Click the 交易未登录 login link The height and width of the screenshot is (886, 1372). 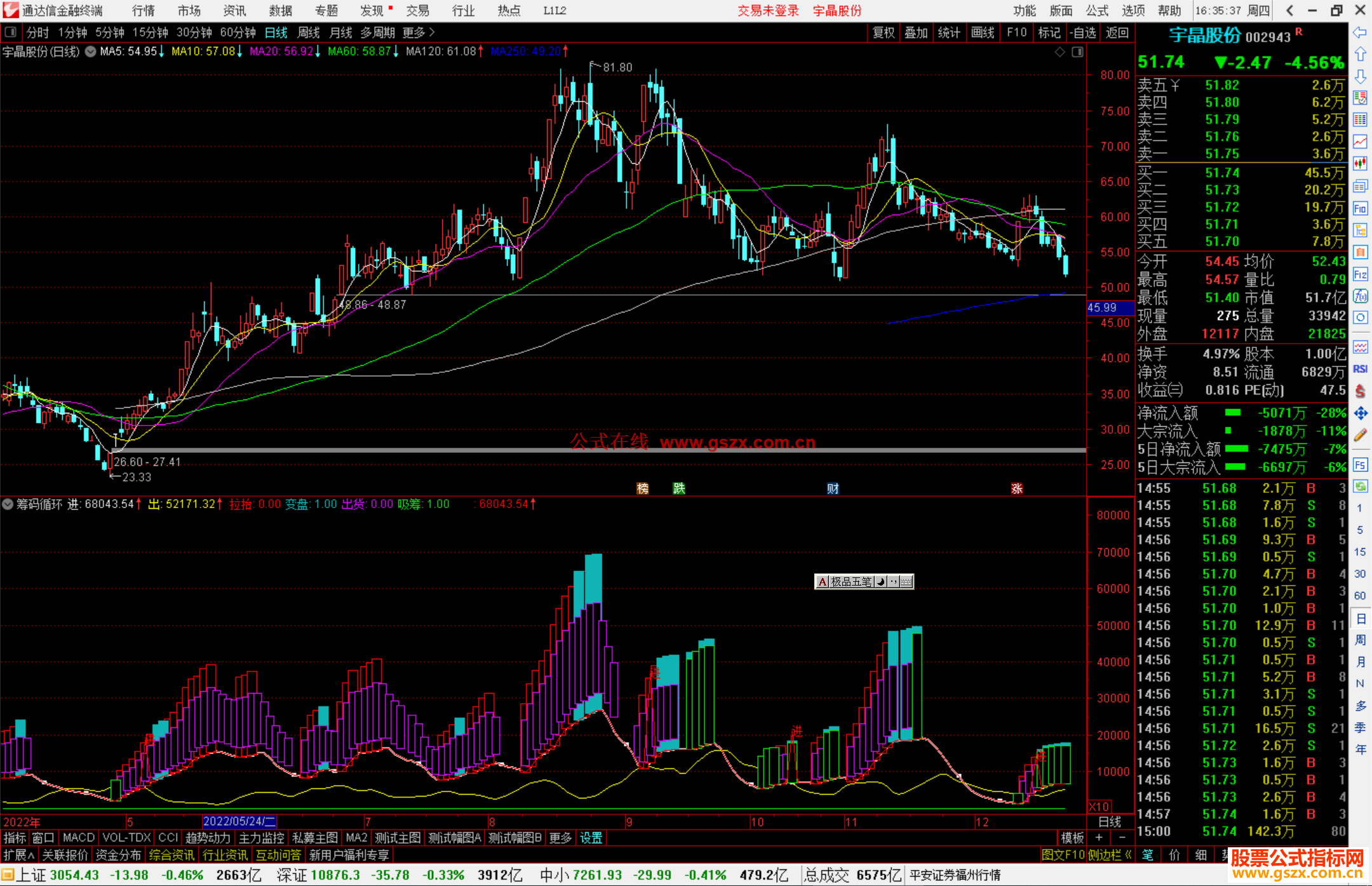point(767,11)
